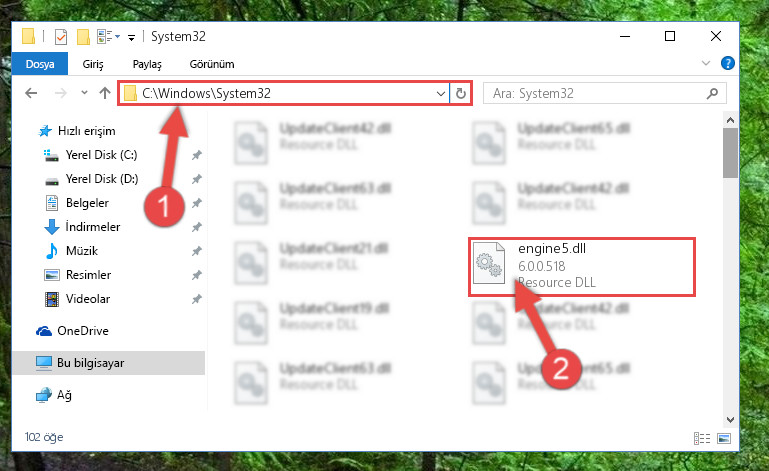Switch to the Görünüm tab
The height and width of the screenshot is (471, 769).
pos(212,64)
